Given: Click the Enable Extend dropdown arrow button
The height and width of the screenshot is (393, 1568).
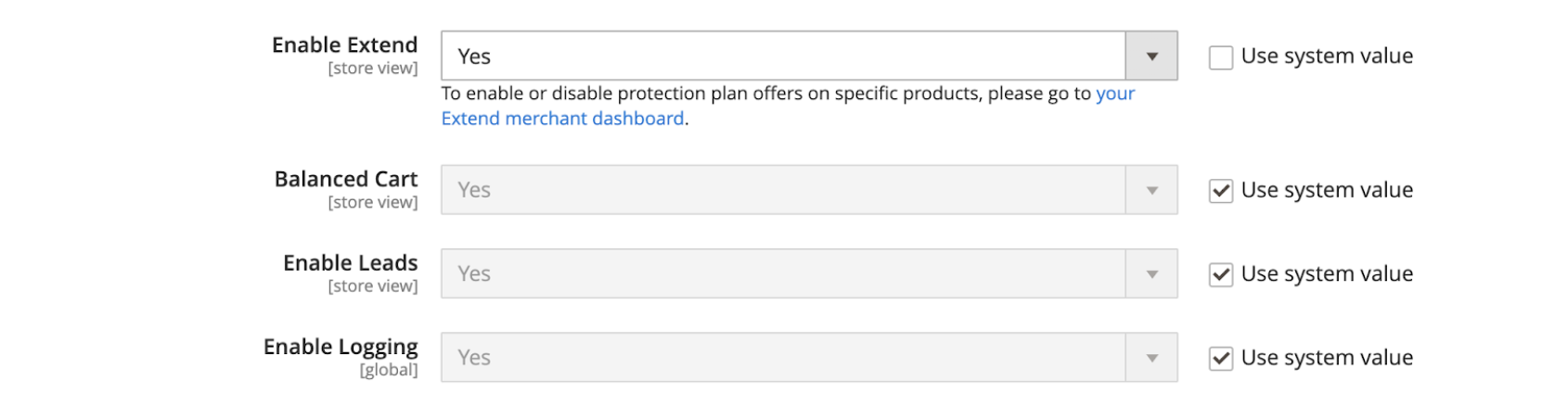Looking at the screenshot, I should click(1151, 57).
